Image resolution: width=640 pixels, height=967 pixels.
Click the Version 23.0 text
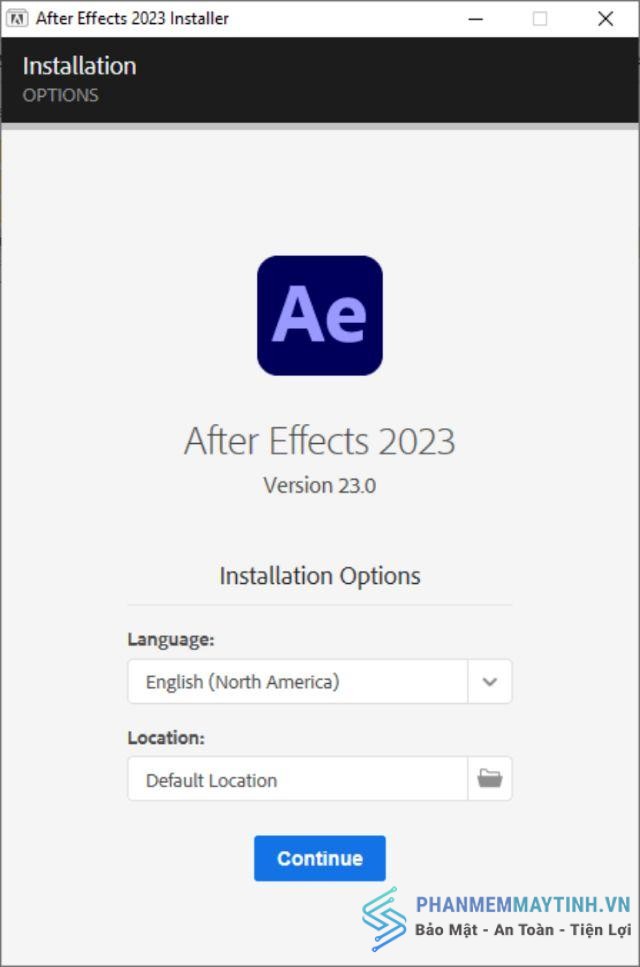tap(319, 486)
